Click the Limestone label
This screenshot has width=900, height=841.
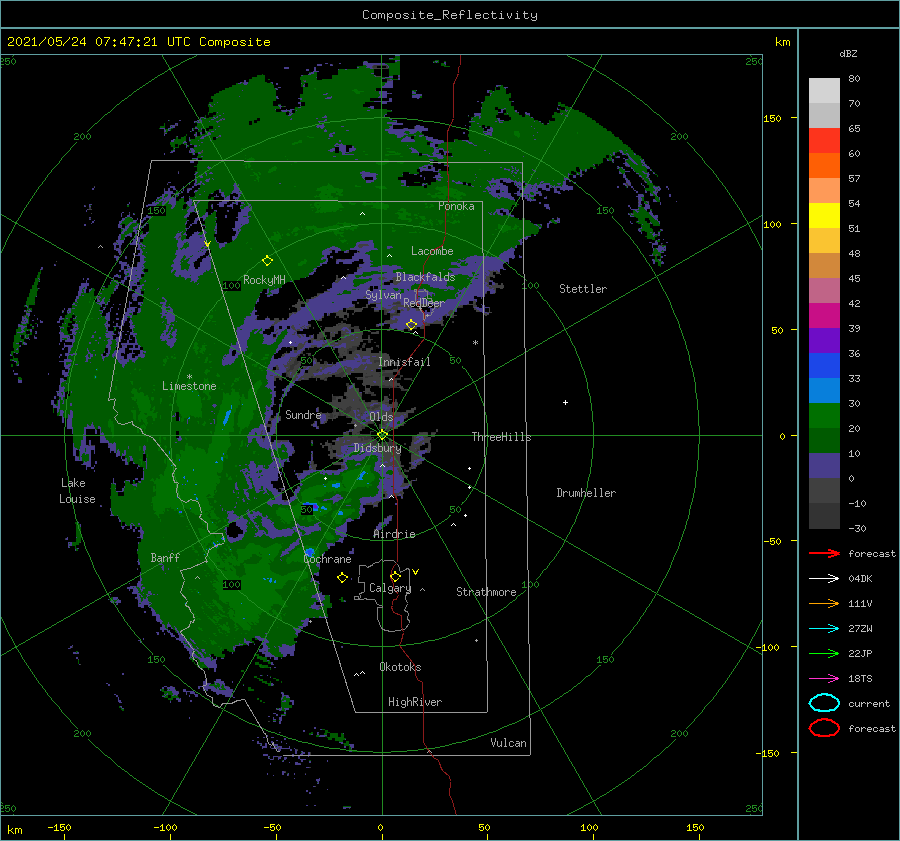[189, 386]
